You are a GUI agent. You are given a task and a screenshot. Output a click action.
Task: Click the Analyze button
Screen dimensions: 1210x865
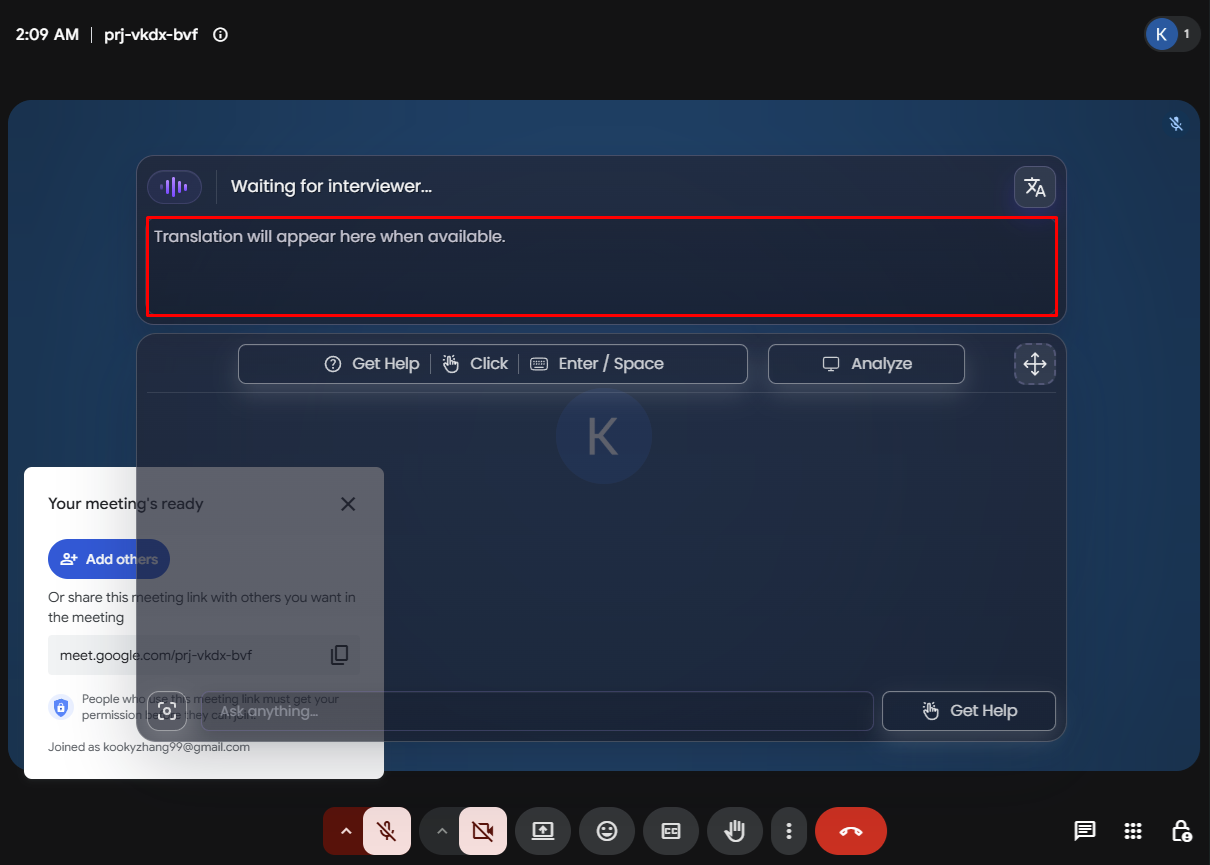[x=866, y=364]
